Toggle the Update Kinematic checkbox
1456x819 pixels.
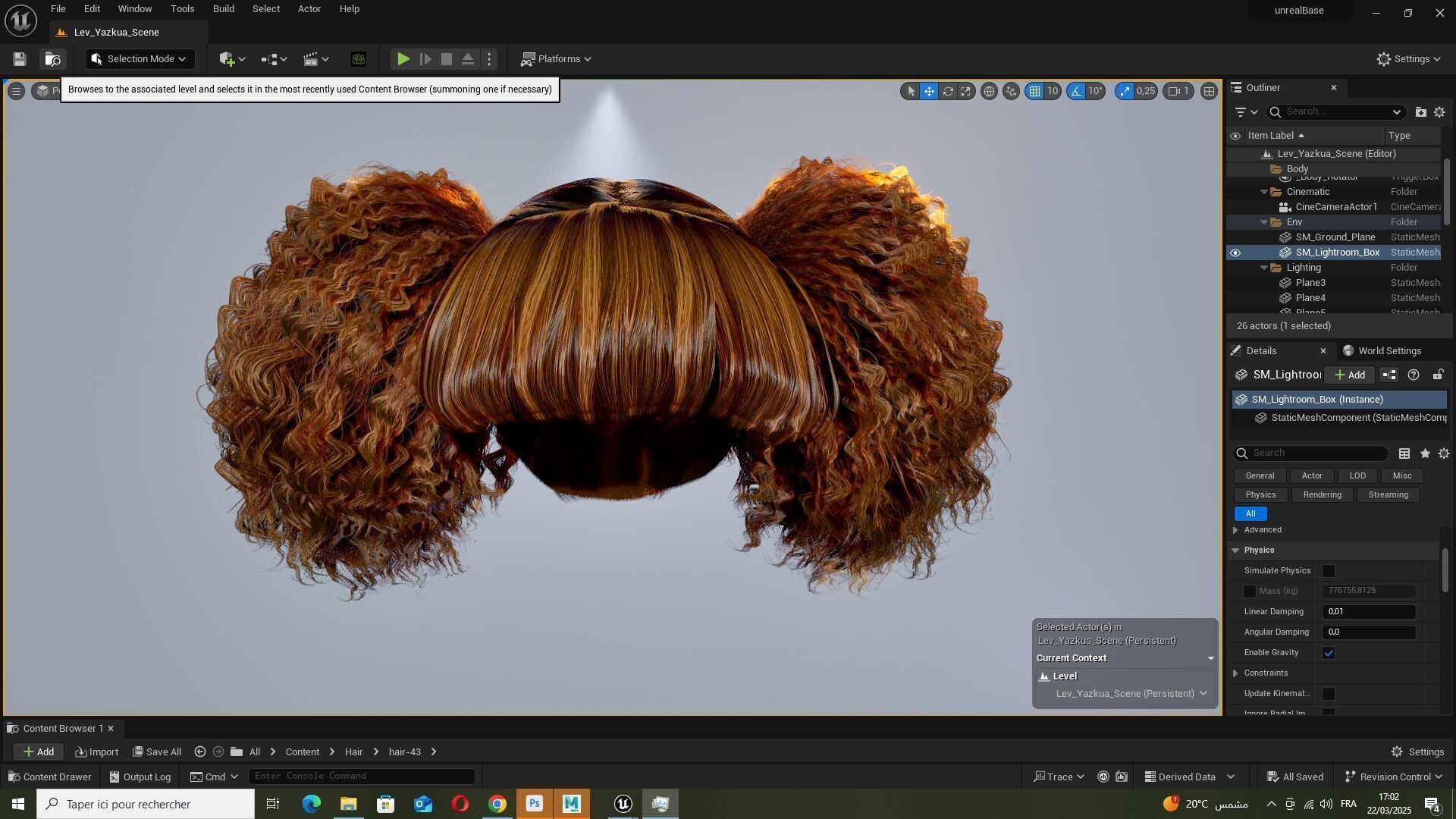[x=1329, y=694]
